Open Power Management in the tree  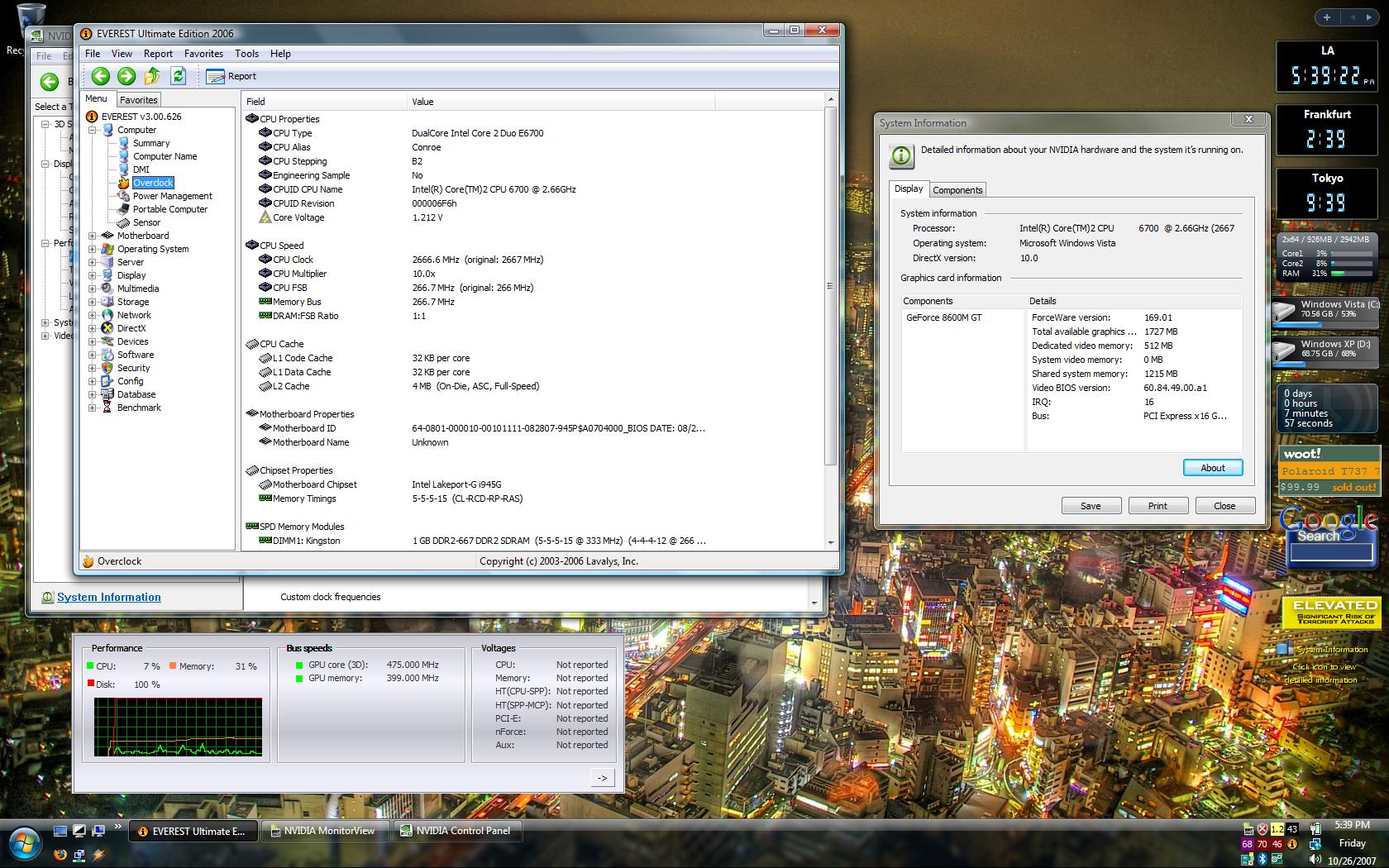click(x=172, y=196)
